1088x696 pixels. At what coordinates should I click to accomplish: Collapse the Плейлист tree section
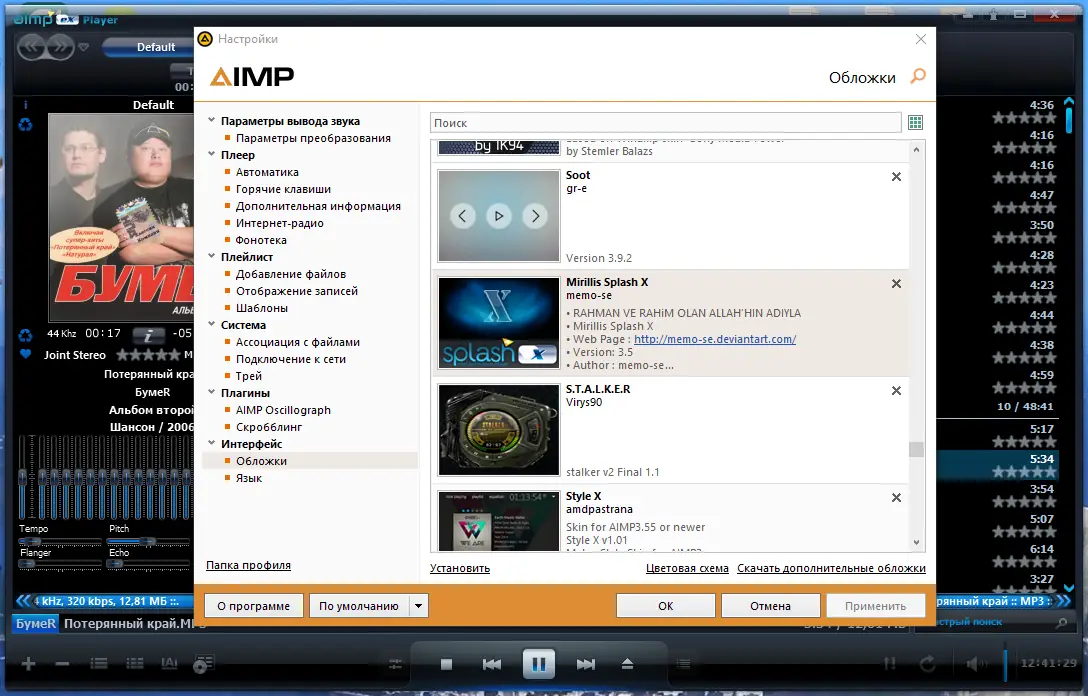212,256
